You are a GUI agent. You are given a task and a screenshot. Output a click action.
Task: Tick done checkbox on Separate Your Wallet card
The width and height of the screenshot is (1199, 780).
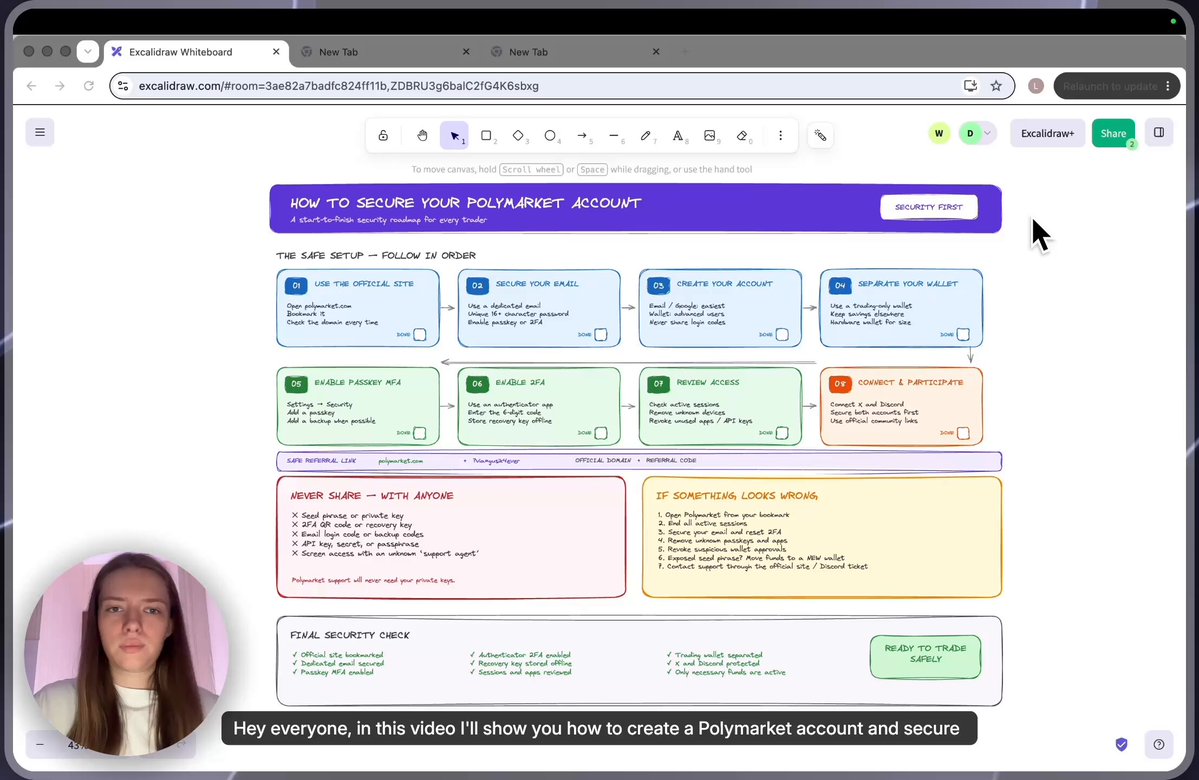click(963, 334)
